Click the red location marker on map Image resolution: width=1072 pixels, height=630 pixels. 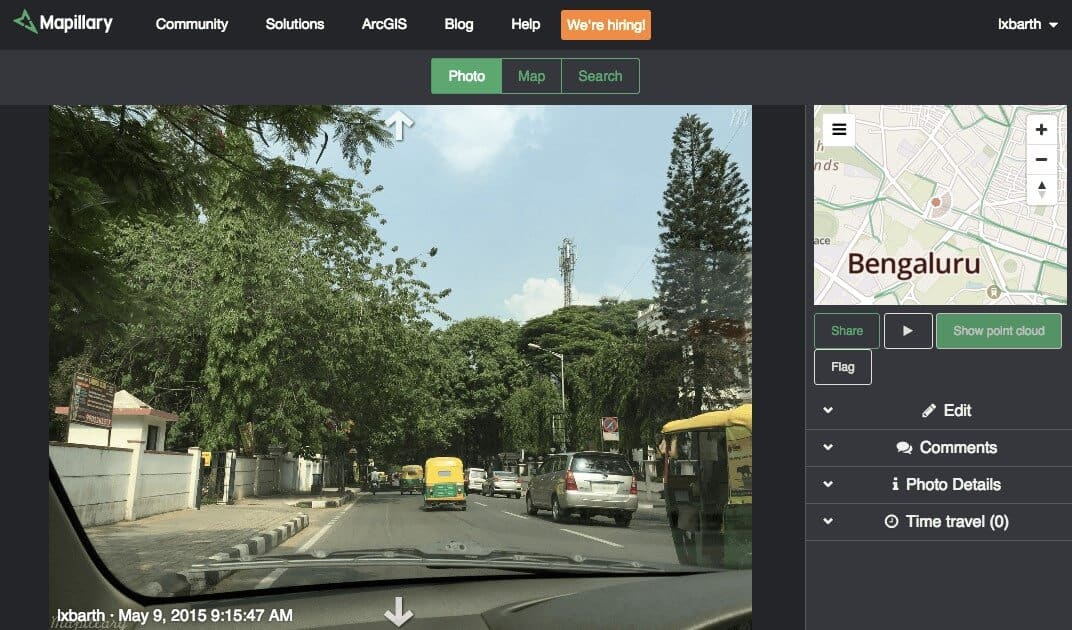[936, 202]
